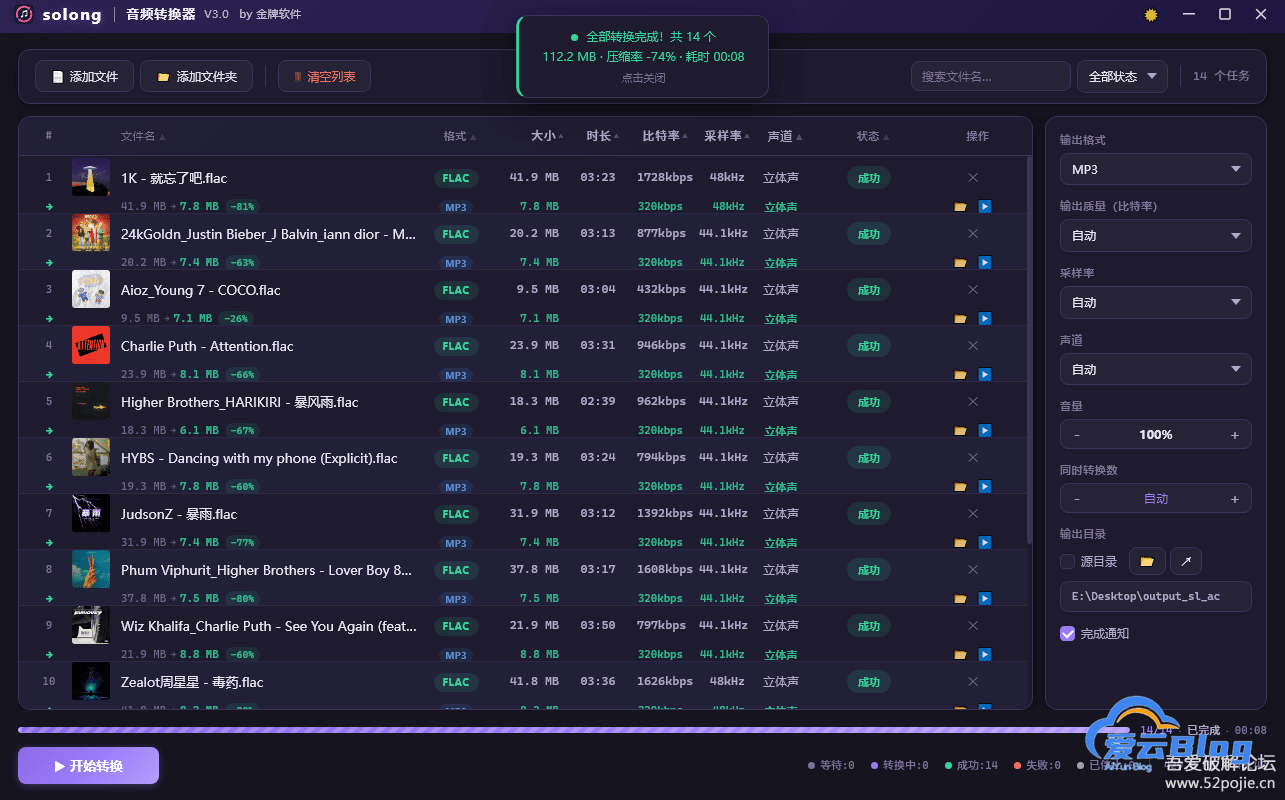Click the JudsonZ - 暴雨 album thumbnail

tap(91, 513)
